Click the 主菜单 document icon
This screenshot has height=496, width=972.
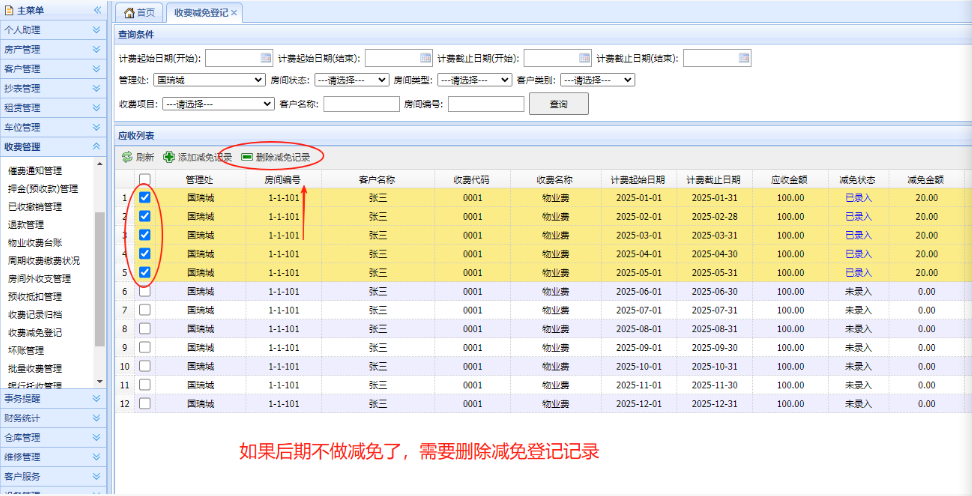[9, 10]
